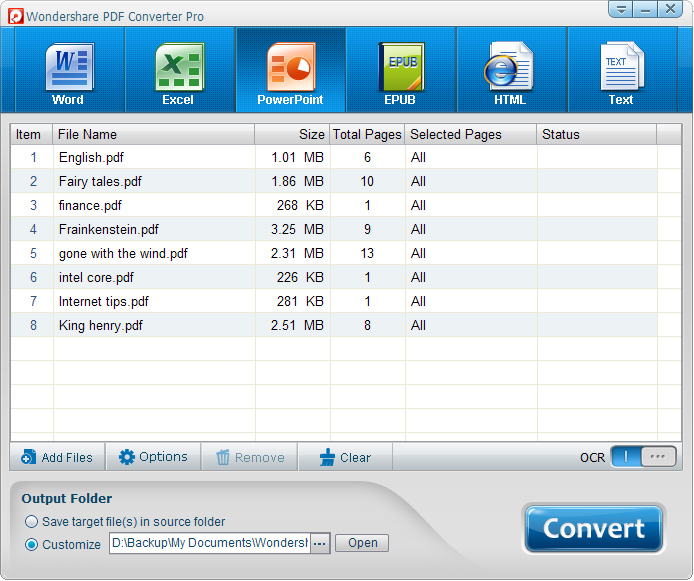The width and height of the screenshot is (694, 581).
Task: Select the Text output format icon
Action: pyautogui.click(x=621, y=71)
